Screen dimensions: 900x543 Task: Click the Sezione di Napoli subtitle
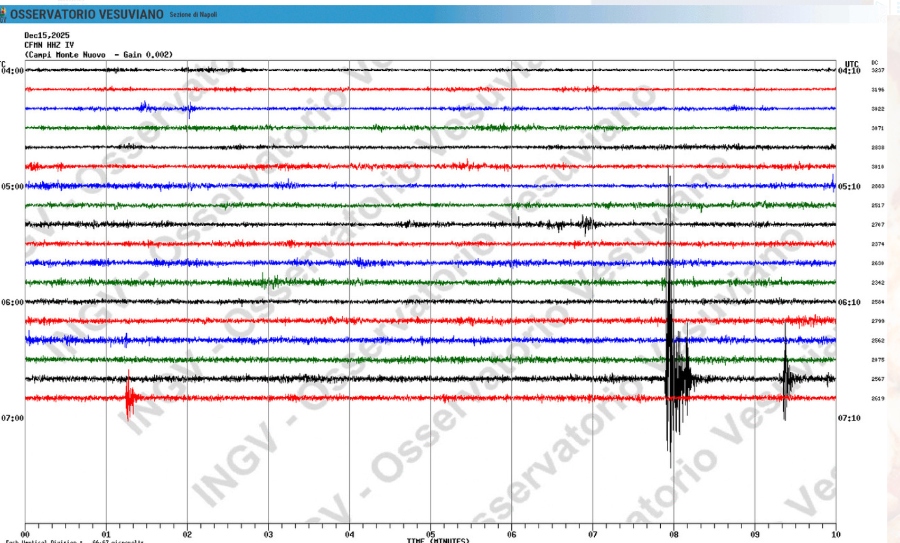tap(192, 16)
